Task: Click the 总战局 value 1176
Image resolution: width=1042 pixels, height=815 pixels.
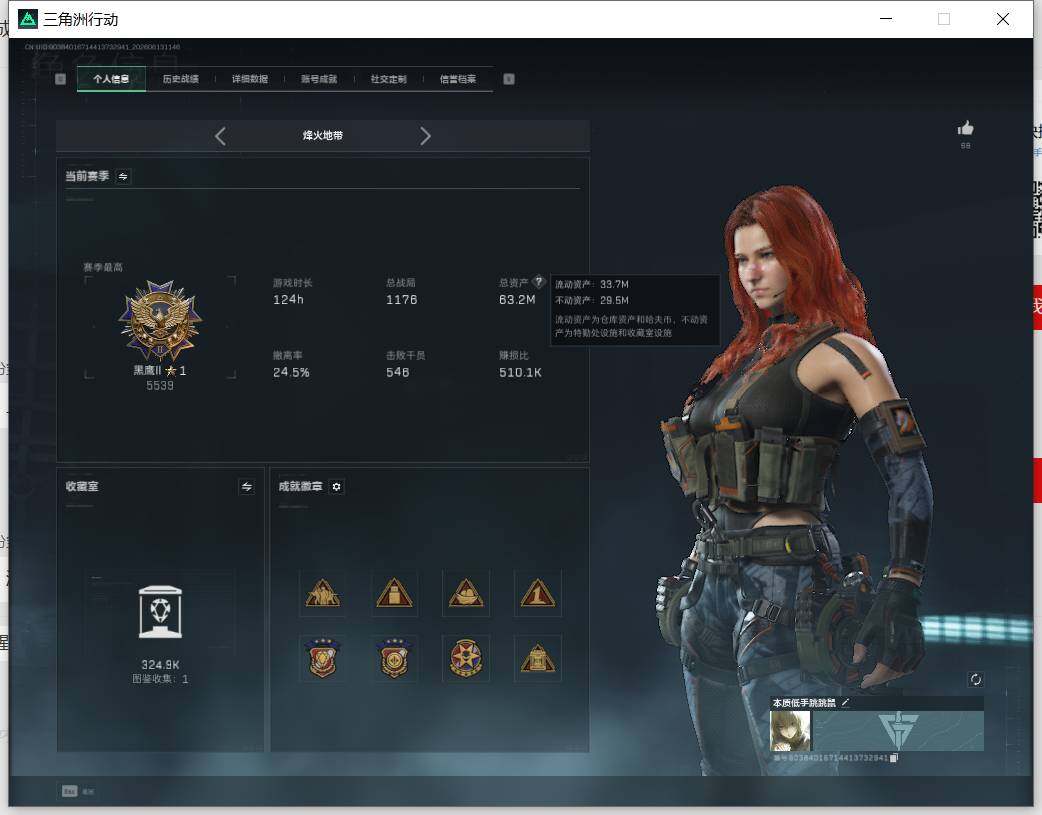Action: pos(401,300)
